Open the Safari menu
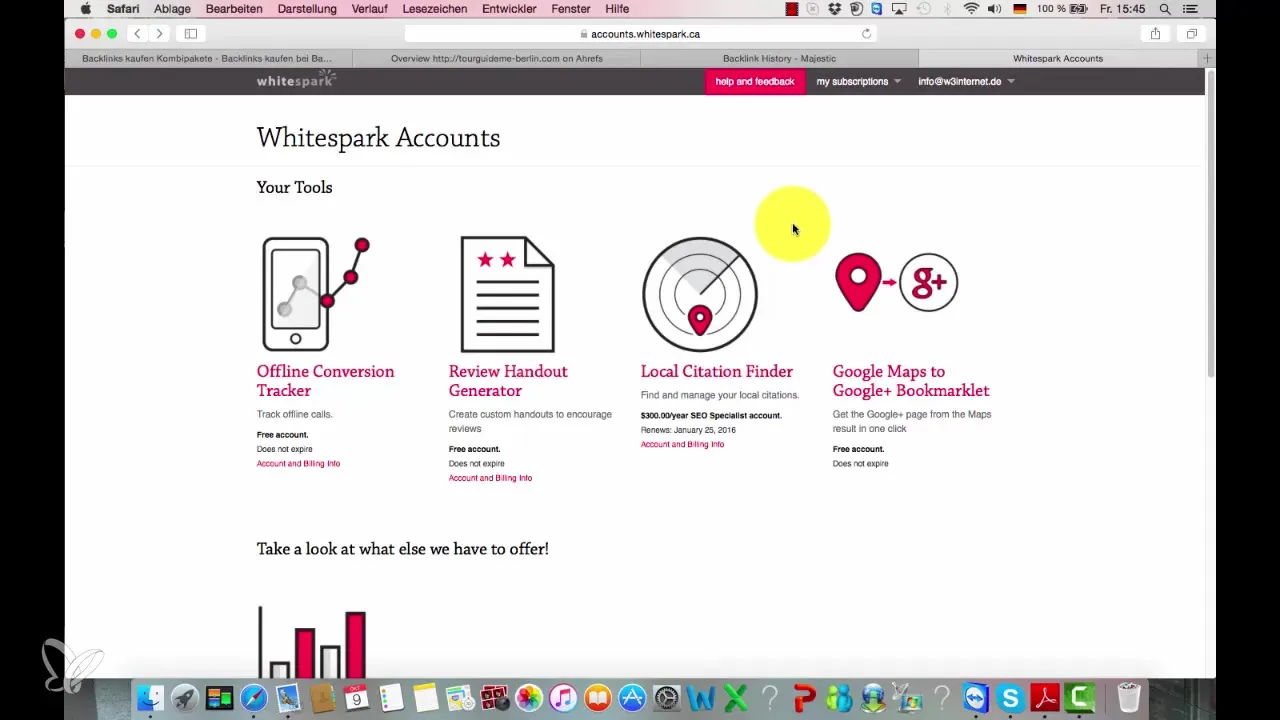The height and width of the screenshot is (720, 1280). coord(123,9)
